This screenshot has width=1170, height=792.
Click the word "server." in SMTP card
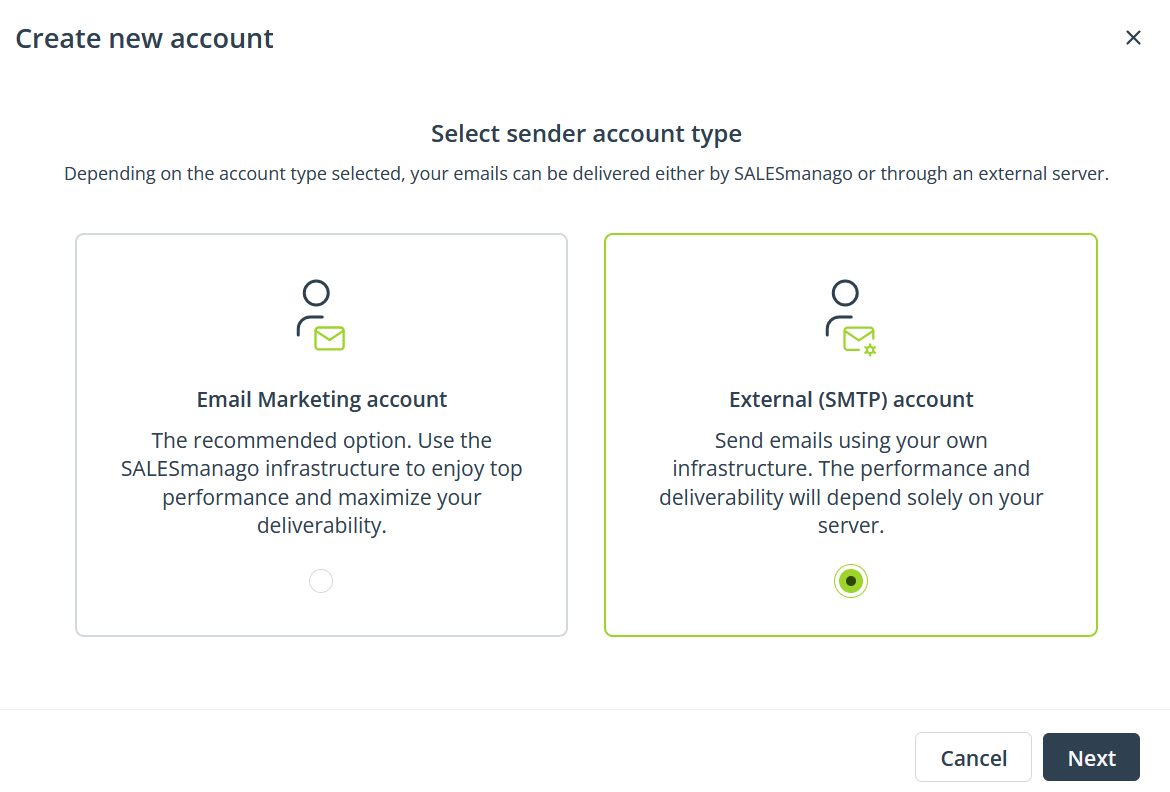point(851,526)
